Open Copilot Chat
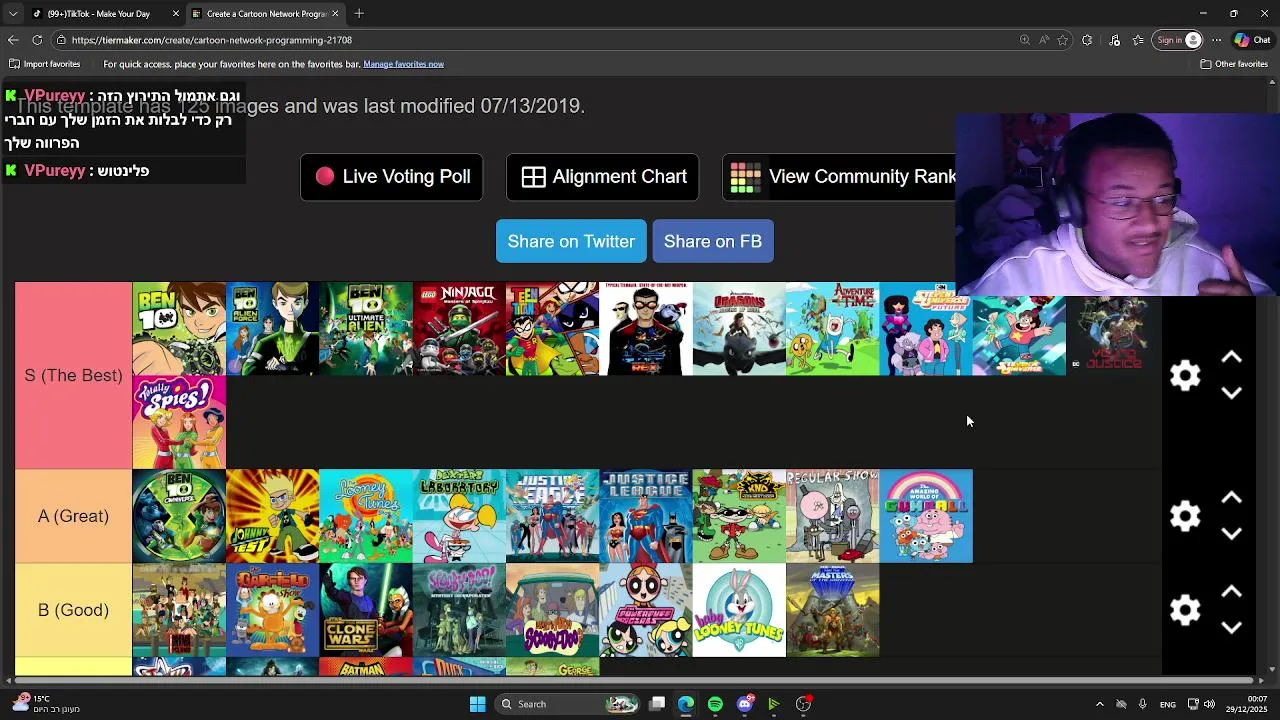Screen dimensions: 1280x720 point(1252,40)
